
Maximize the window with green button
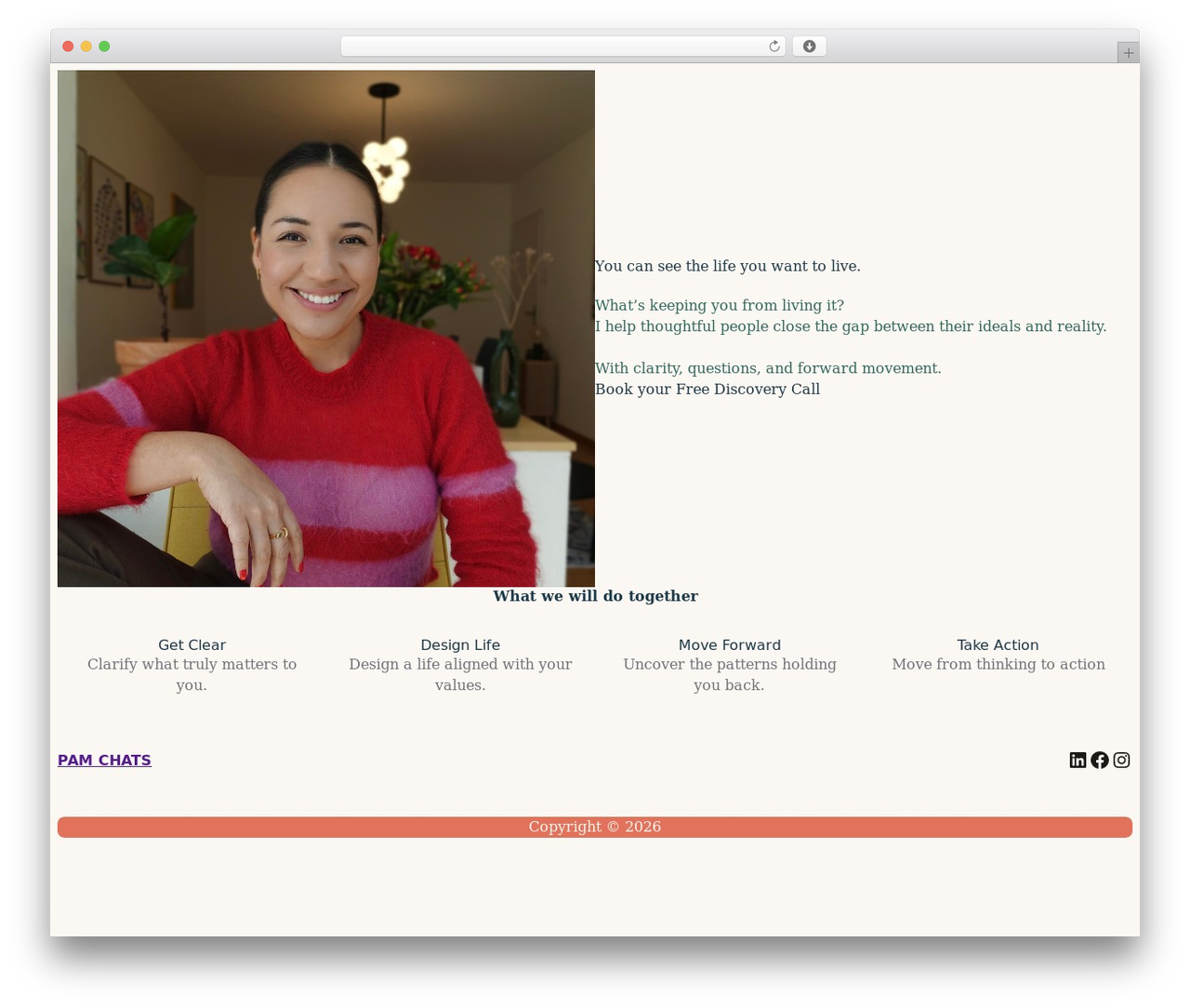coord(104,46)
